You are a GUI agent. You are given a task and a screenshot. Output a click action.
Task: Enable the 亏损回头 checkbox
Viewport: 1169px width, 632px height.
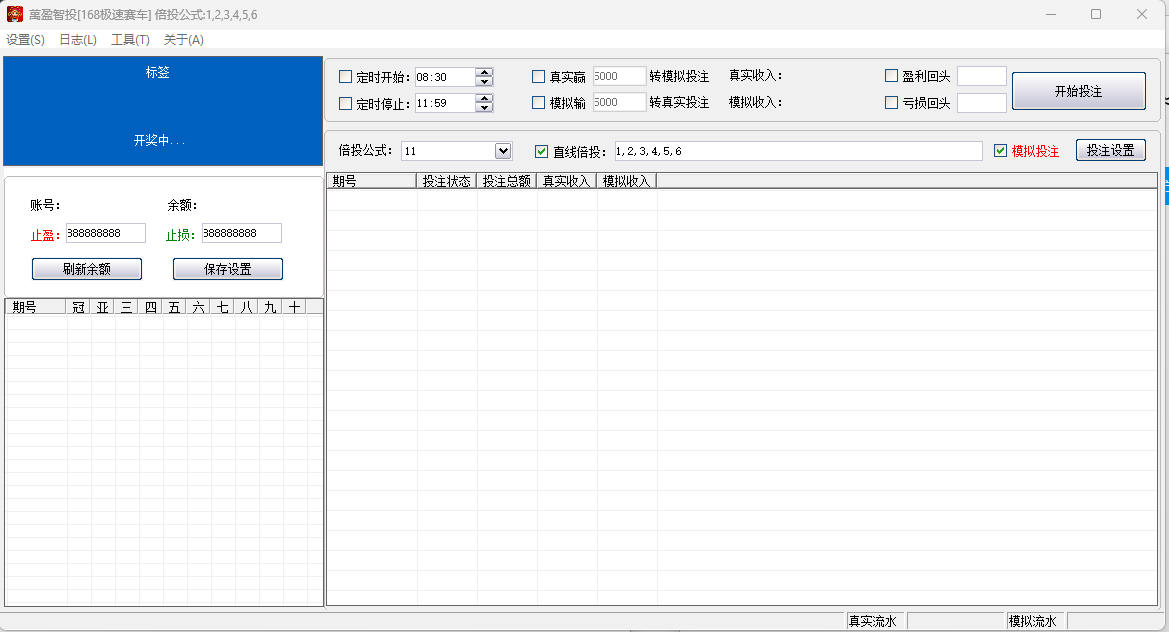[x=891, y=103]
